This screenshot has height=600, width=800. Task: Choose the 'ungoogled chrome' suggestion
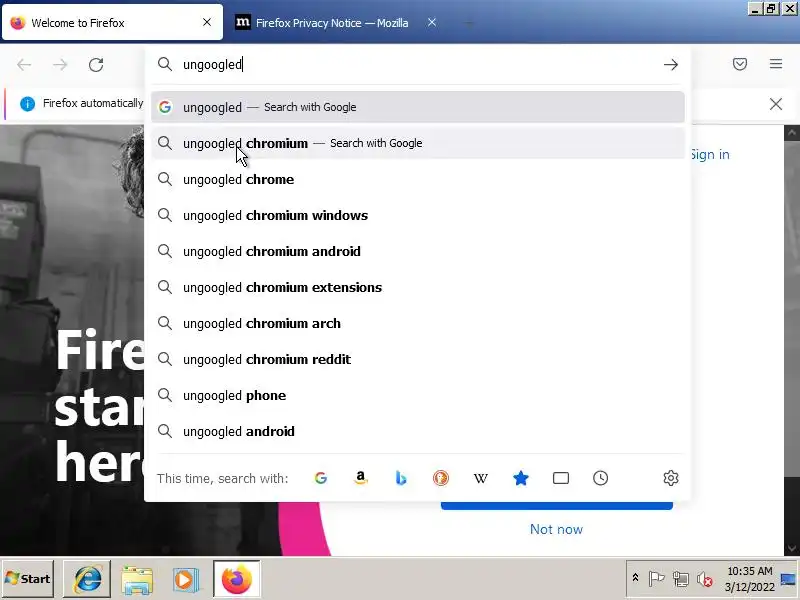coord(417,180)
